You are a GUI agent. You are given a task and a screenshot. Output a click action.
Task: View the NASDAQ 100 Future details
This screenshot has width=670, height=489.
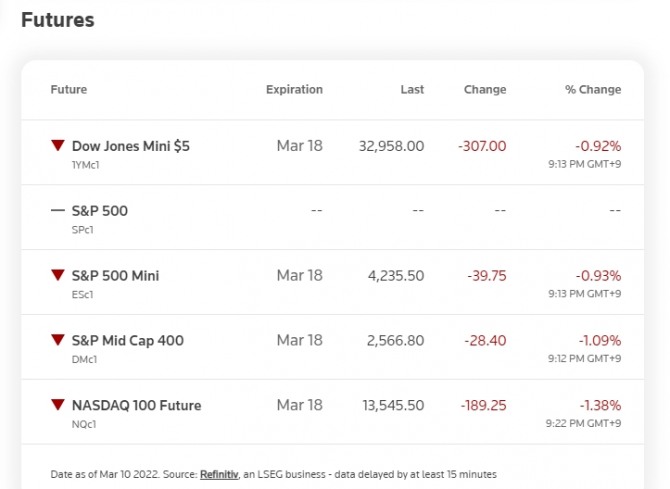point(136,405)
